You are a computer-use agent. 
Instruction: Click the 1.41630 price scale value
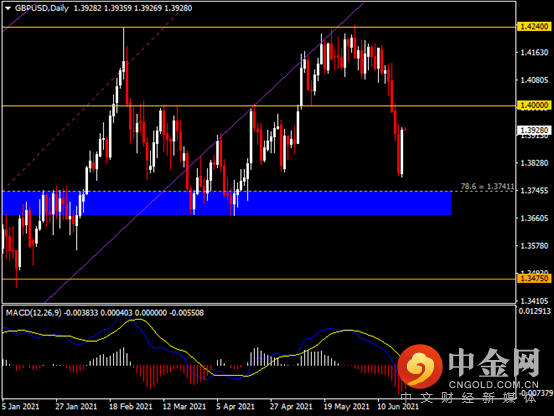tap(534, 53)
